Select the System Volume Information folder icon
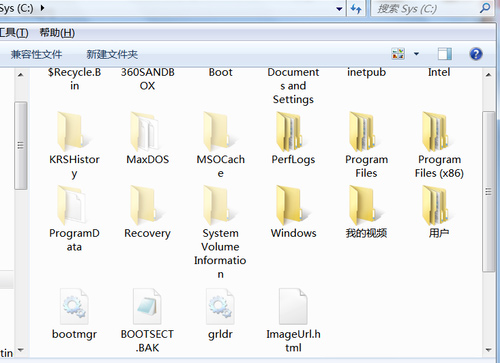Image resolution: width=500 pixels, height=363 pixels. pyautogui.click(x=219, y=206)
